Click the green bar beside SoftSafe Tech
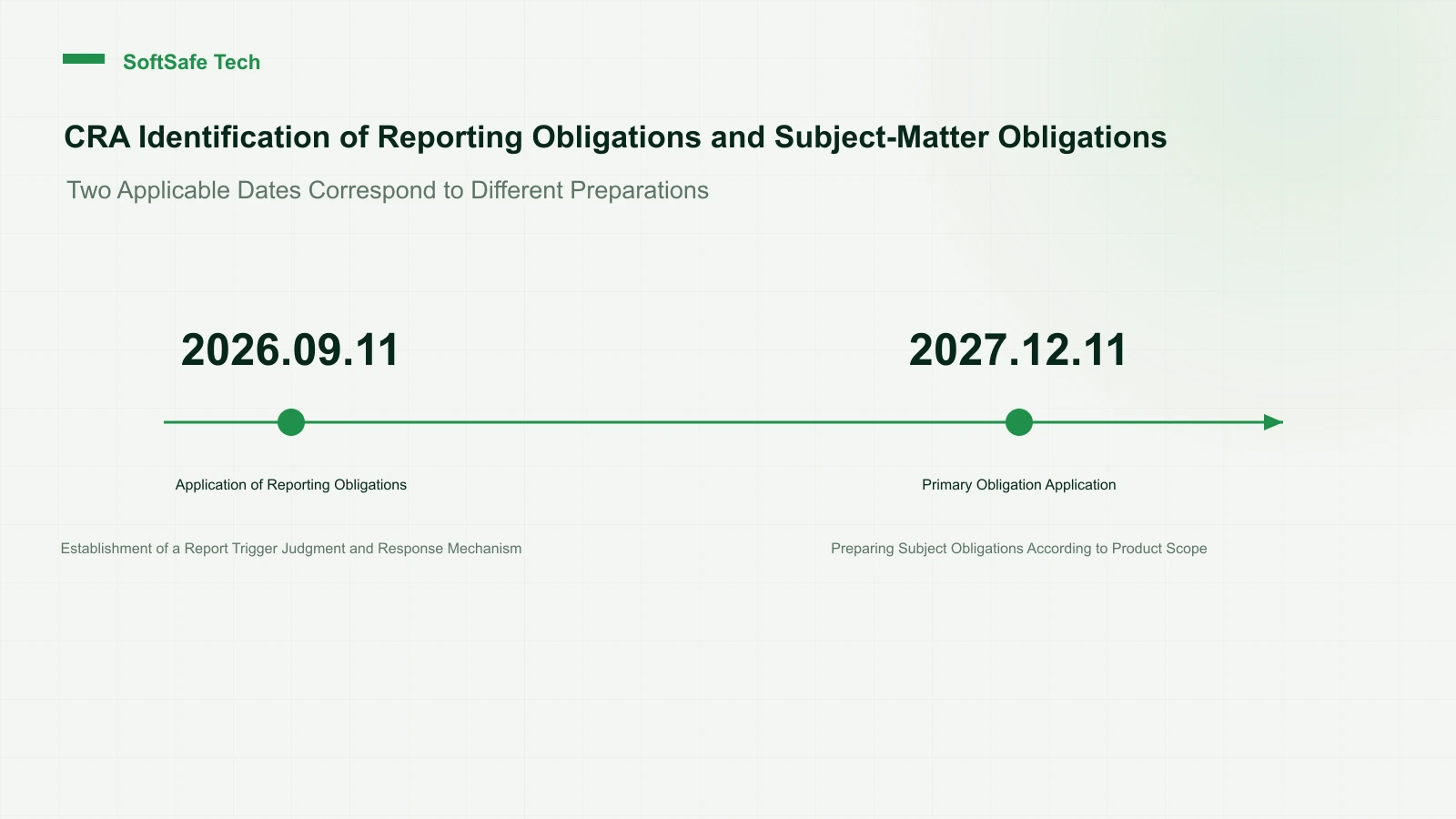 click(84, 59)
